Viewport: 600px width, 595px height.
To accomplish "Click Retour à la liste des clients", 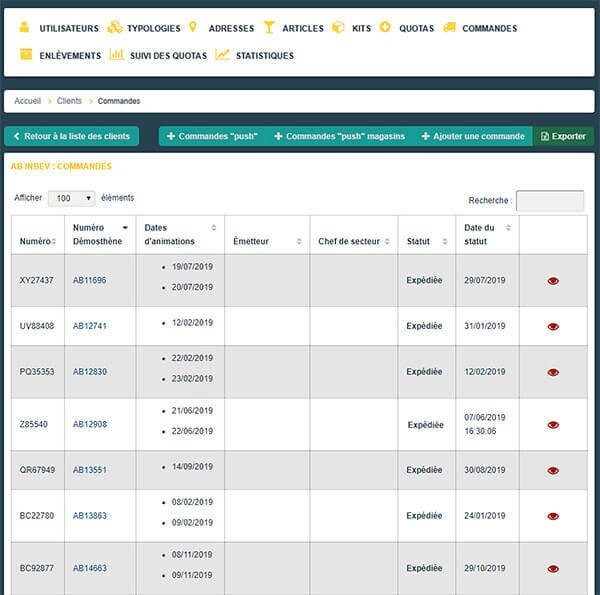I will [x=72, y=136].
